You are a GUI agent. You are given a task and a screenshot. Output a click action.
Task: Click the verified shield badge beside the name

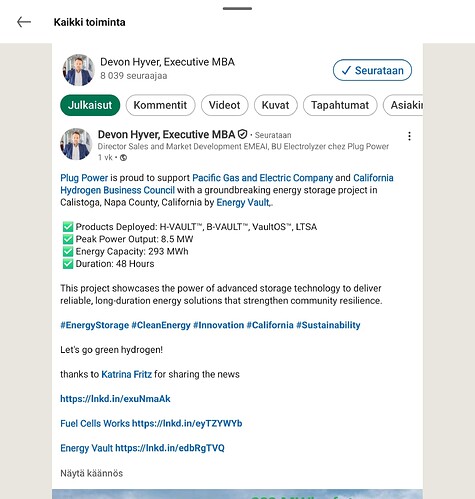pyautogui.click(x=242, y=134)
